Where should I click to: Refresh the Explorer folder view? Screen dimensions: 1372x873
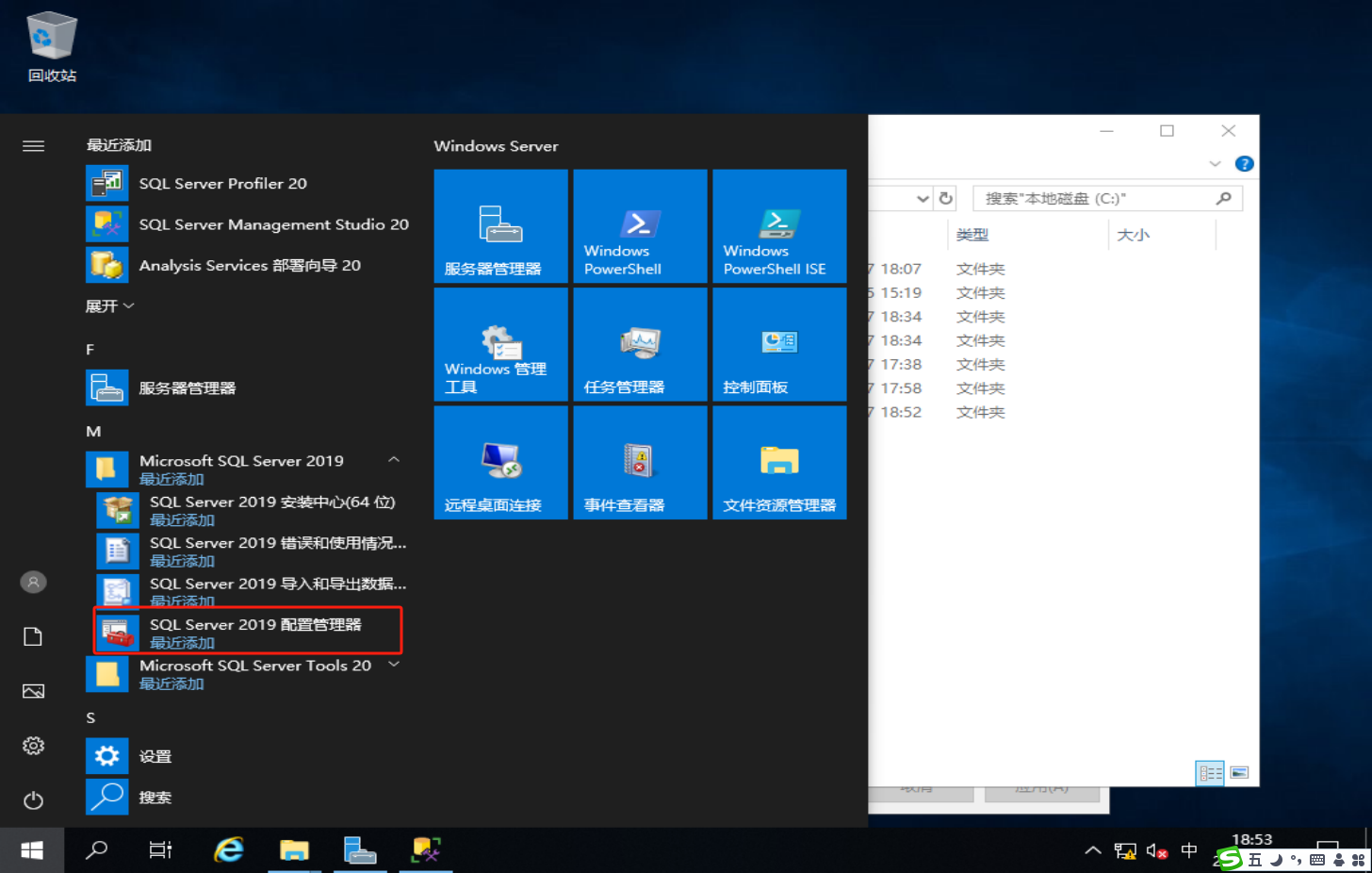coord(946,199)
